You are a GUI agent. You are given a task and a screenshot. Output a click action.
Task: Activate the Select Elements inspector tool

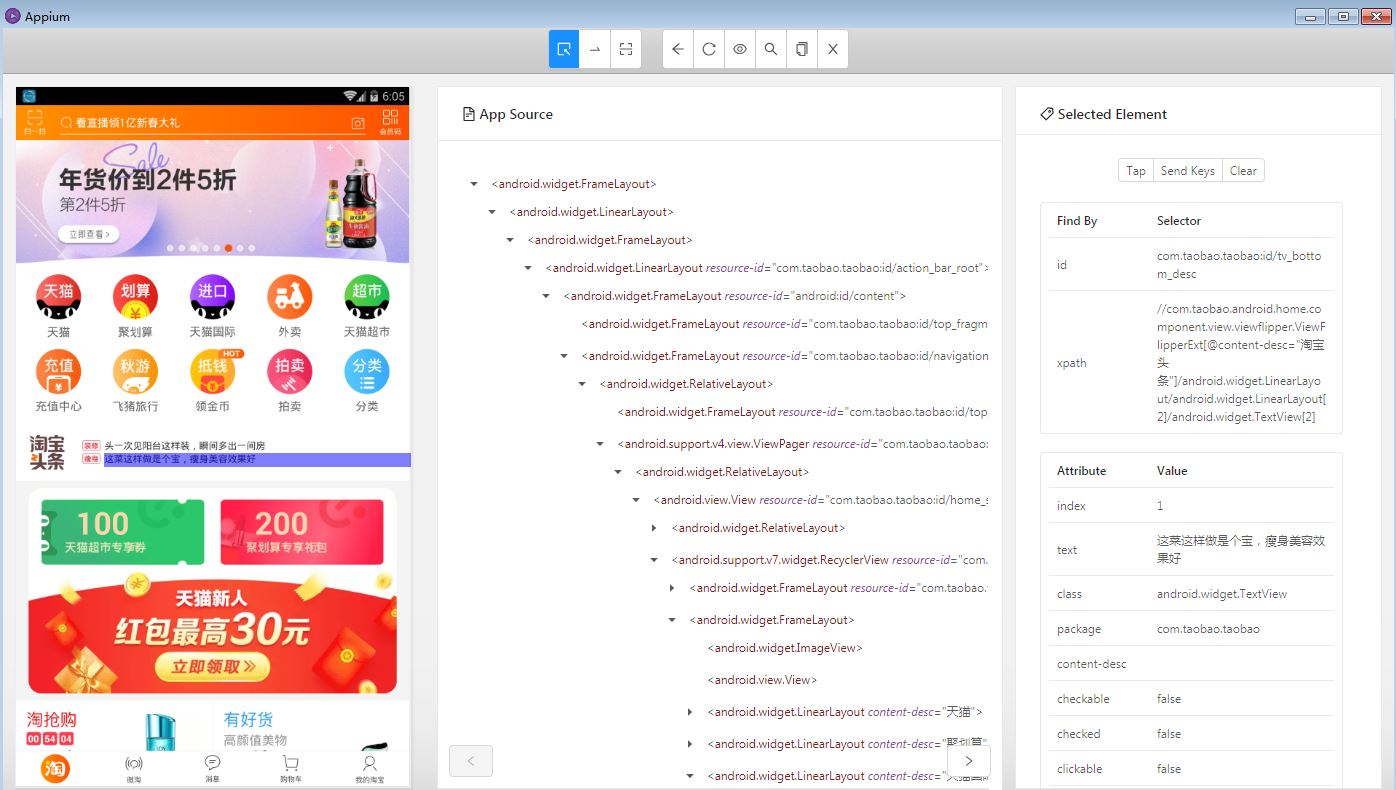[564, 49]
